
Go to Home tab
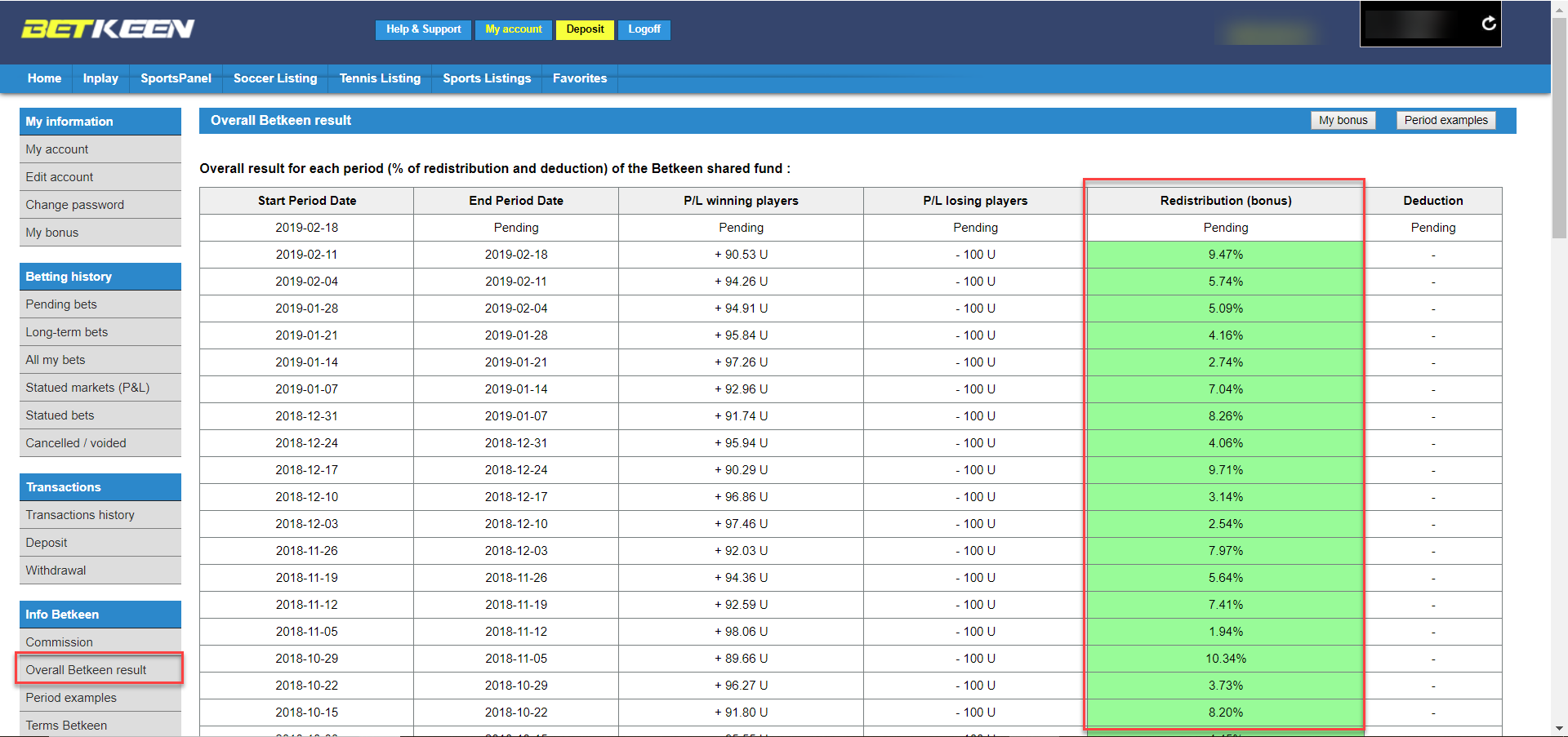44,78
